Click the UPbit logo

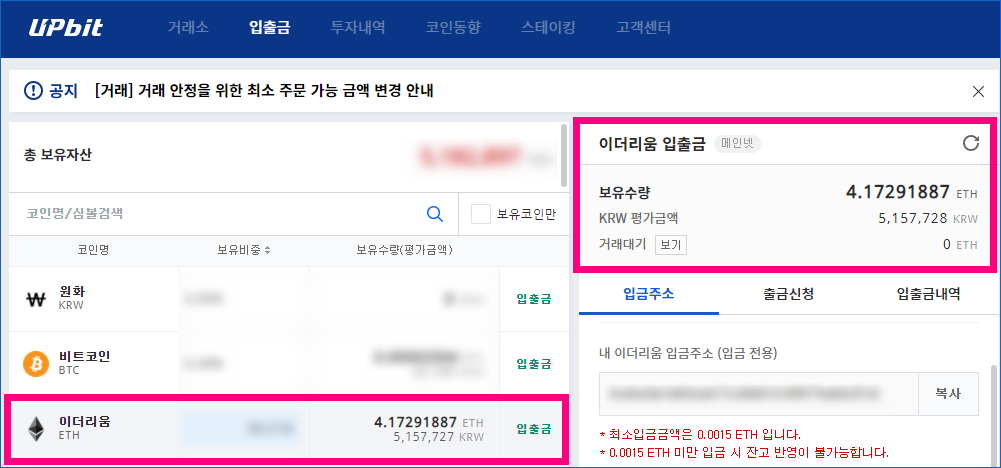pos(66,28)
